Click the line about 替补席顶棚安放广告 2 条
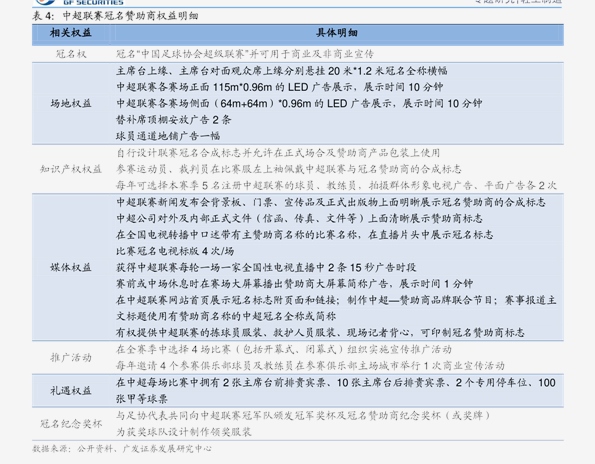The width and height of the screenshot is (595, 464). [173, 120]
